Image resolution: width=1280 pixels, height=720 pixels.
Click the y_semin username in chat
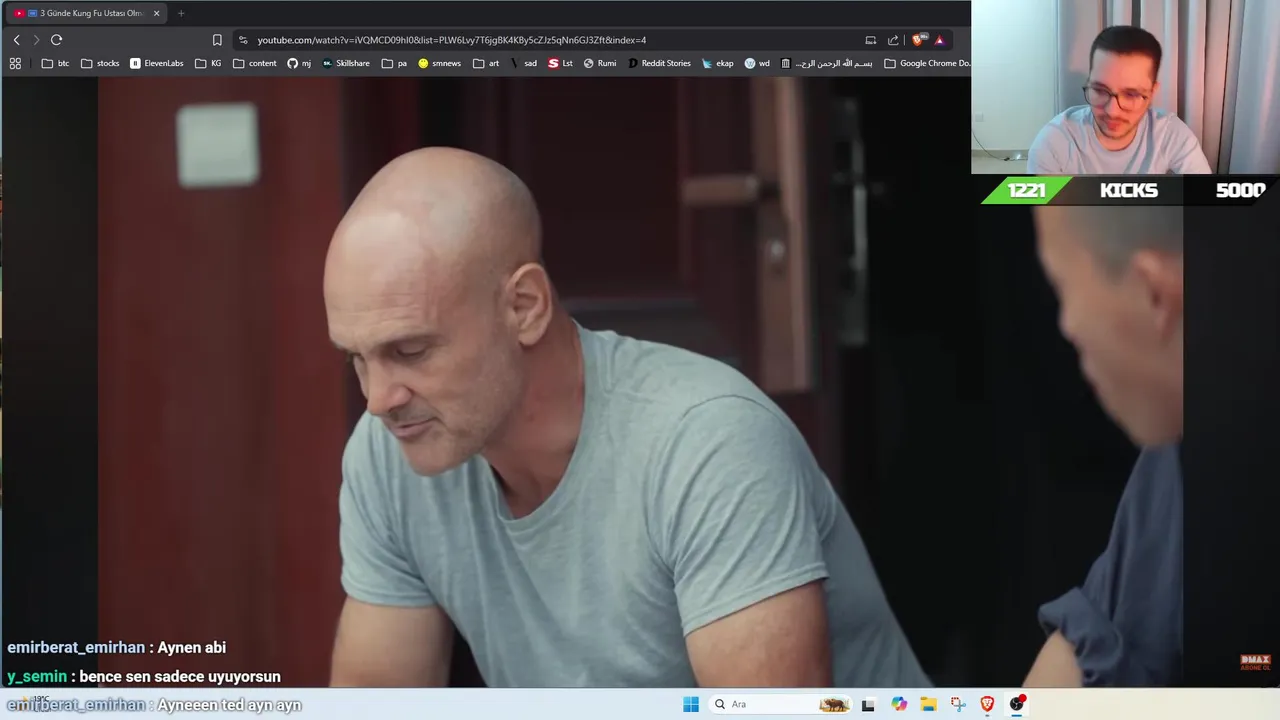point(37,676)
